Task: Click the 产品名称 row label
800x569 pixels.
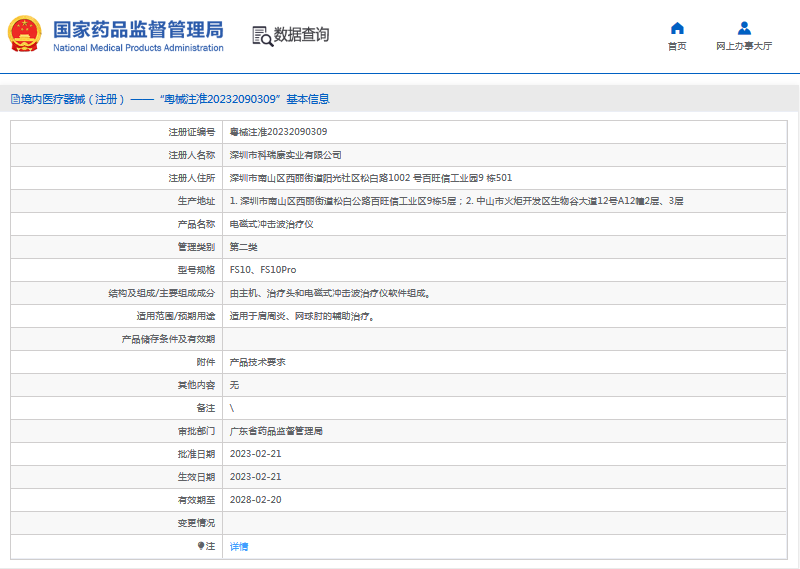Action: pos(196,224)
